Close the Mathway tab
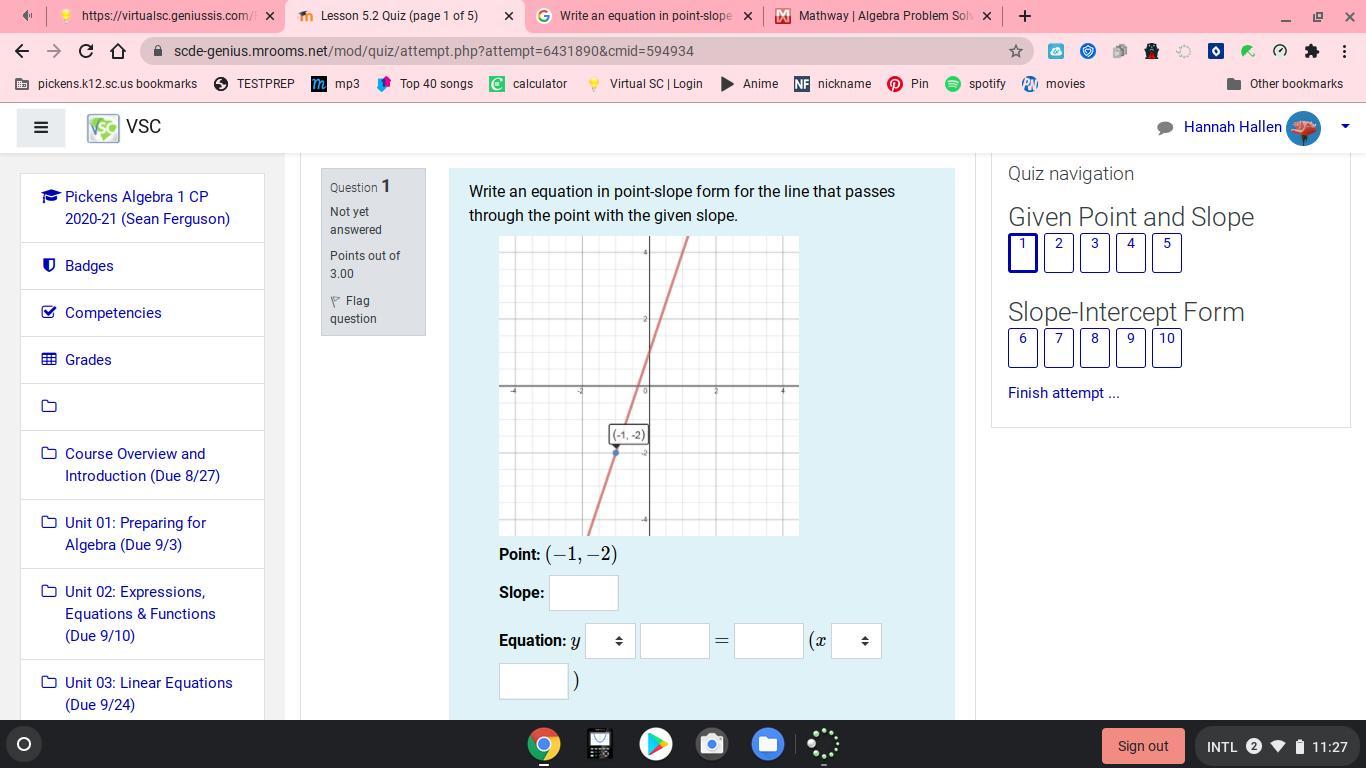Screen dimensions: 1366x768 point(987,16)
